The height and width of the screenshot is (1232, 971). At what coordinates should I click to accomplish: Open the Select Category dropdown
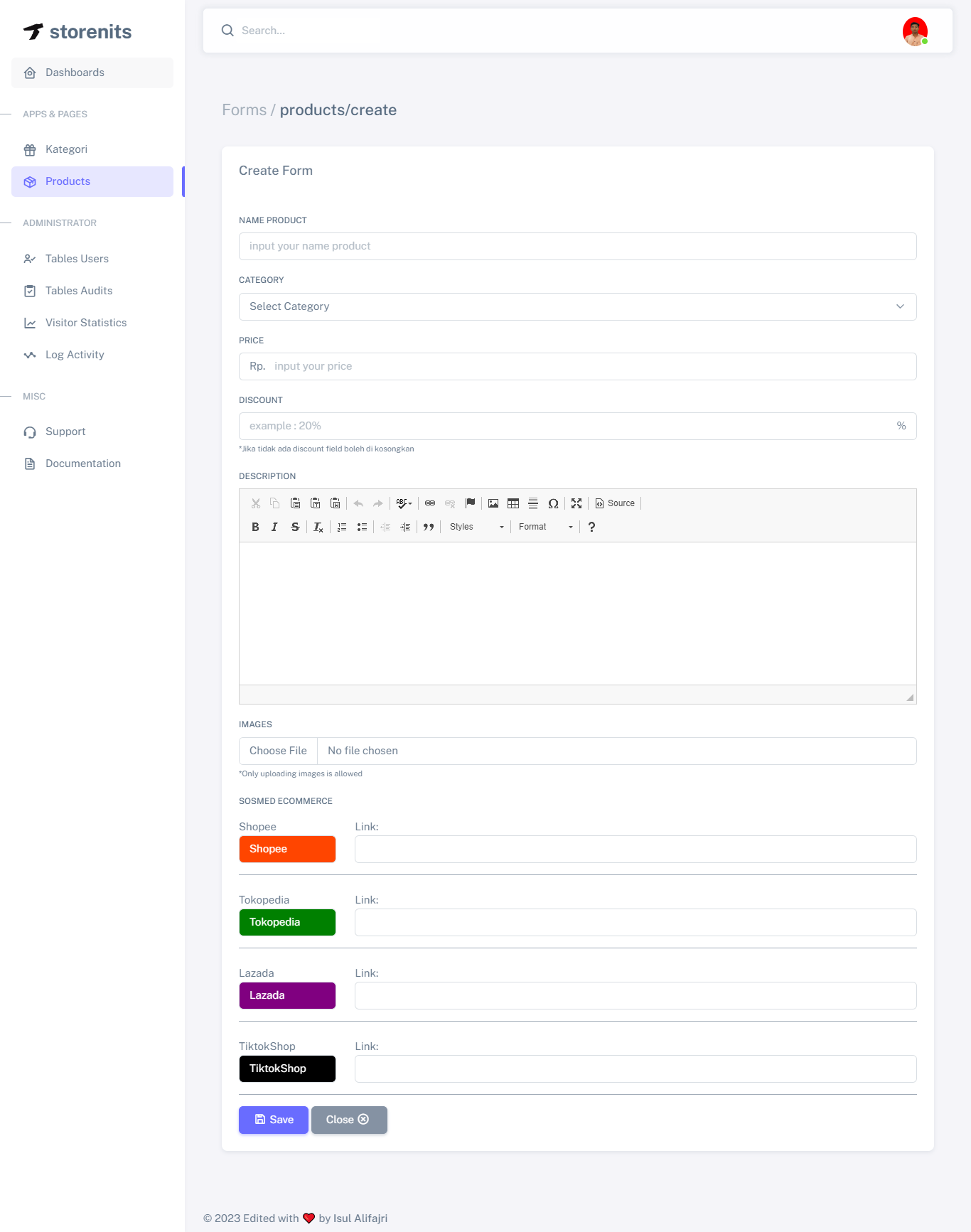pyautogui.click(x=577, y=306)
